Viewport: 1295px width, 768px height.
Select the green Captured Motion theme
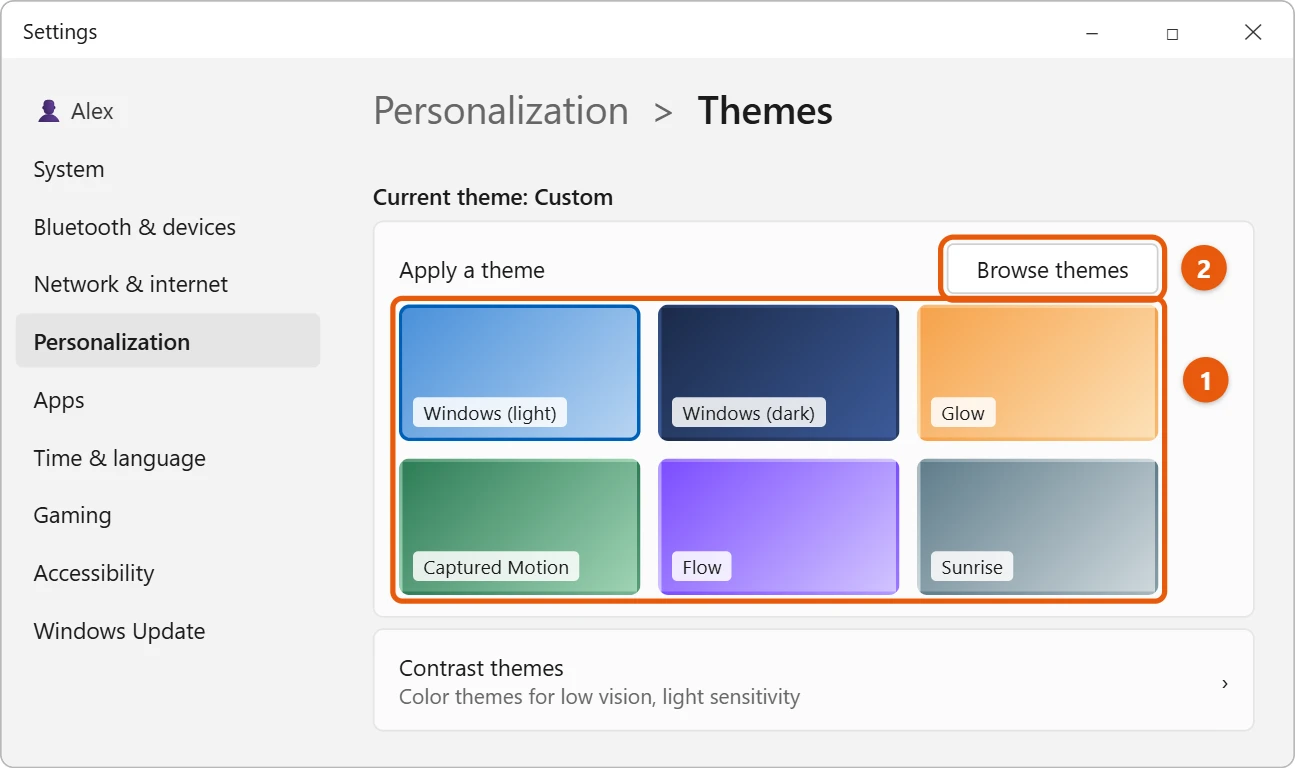click(519, 527)
